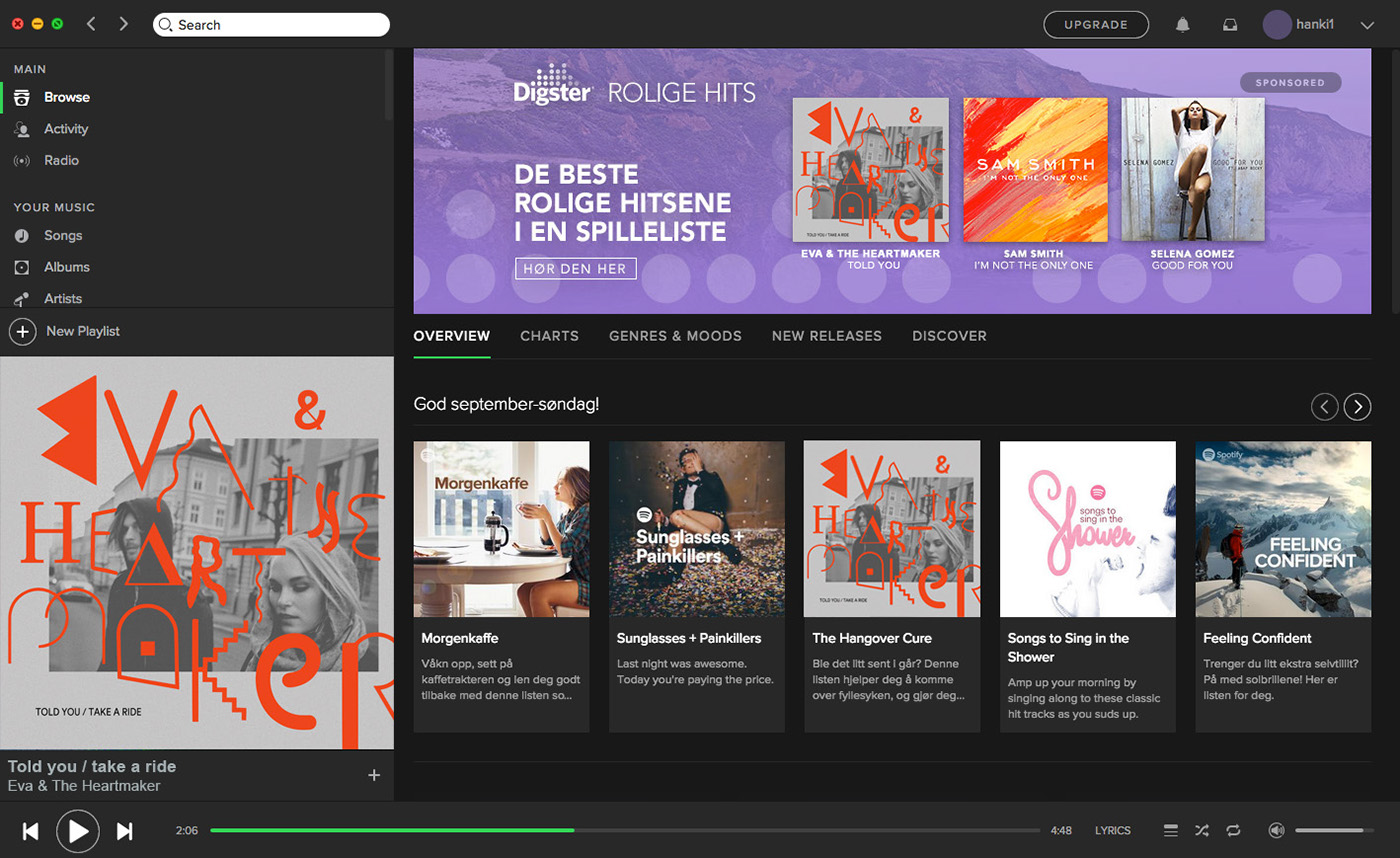1400x858 pixels.
Task: Skip to the previous track
Action: [31, 831]
